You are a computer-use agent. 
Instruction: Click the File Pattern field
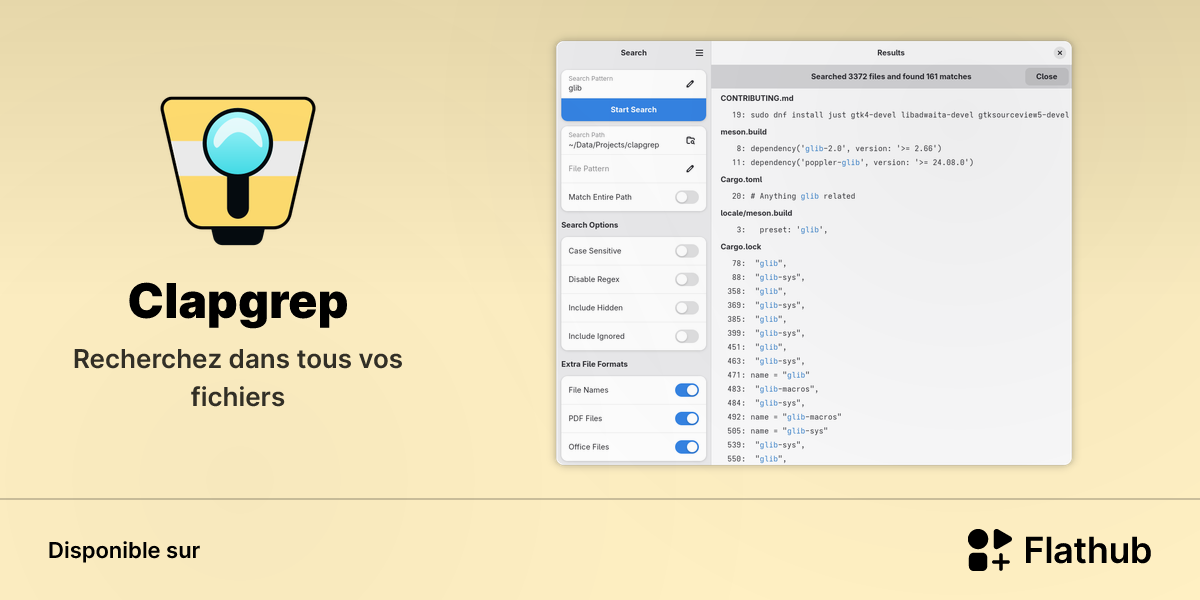[x=634, y=169]
